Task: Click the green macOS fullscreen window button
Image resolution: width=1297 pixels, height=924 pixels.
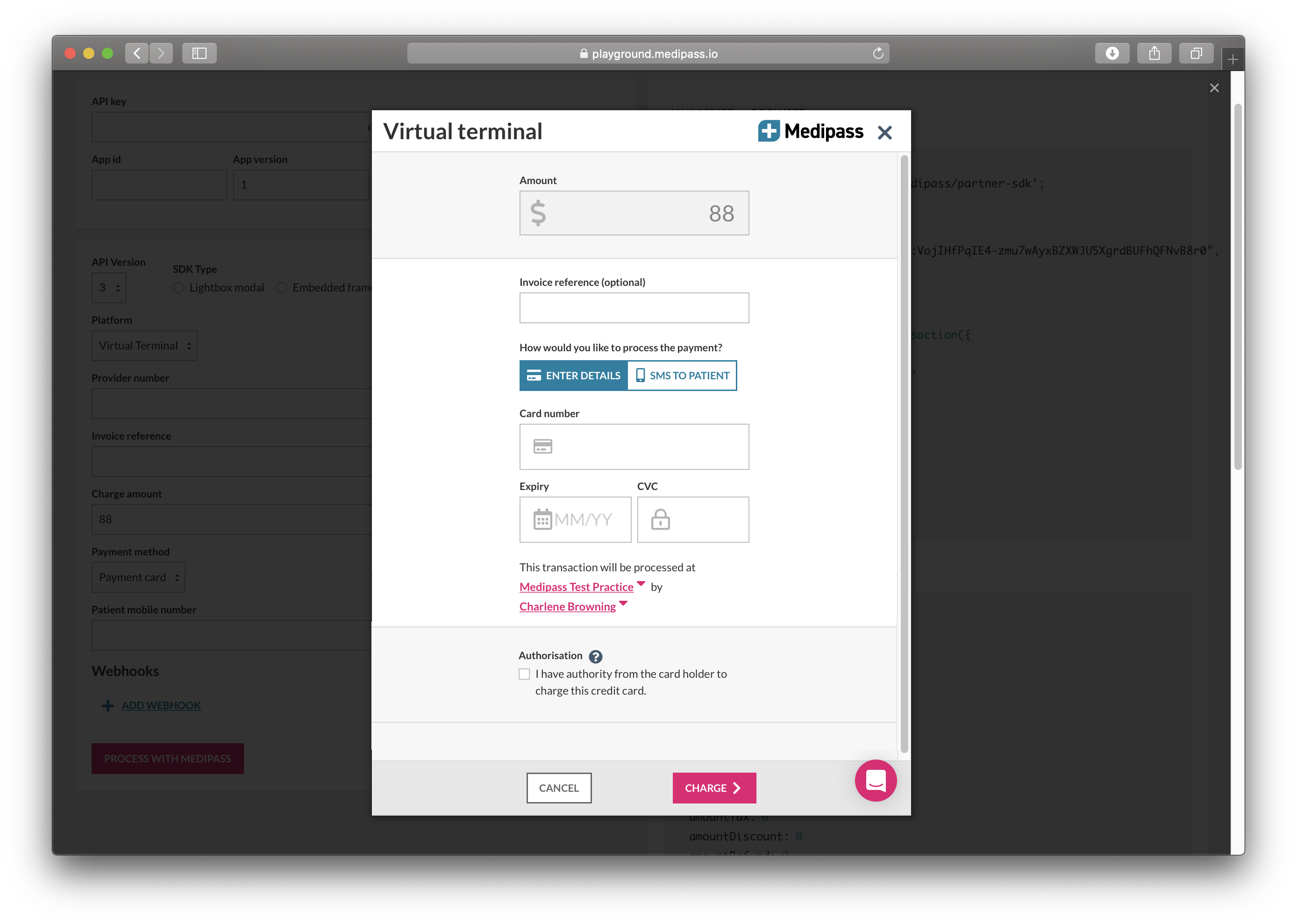Action: click(x=107, y=53)
